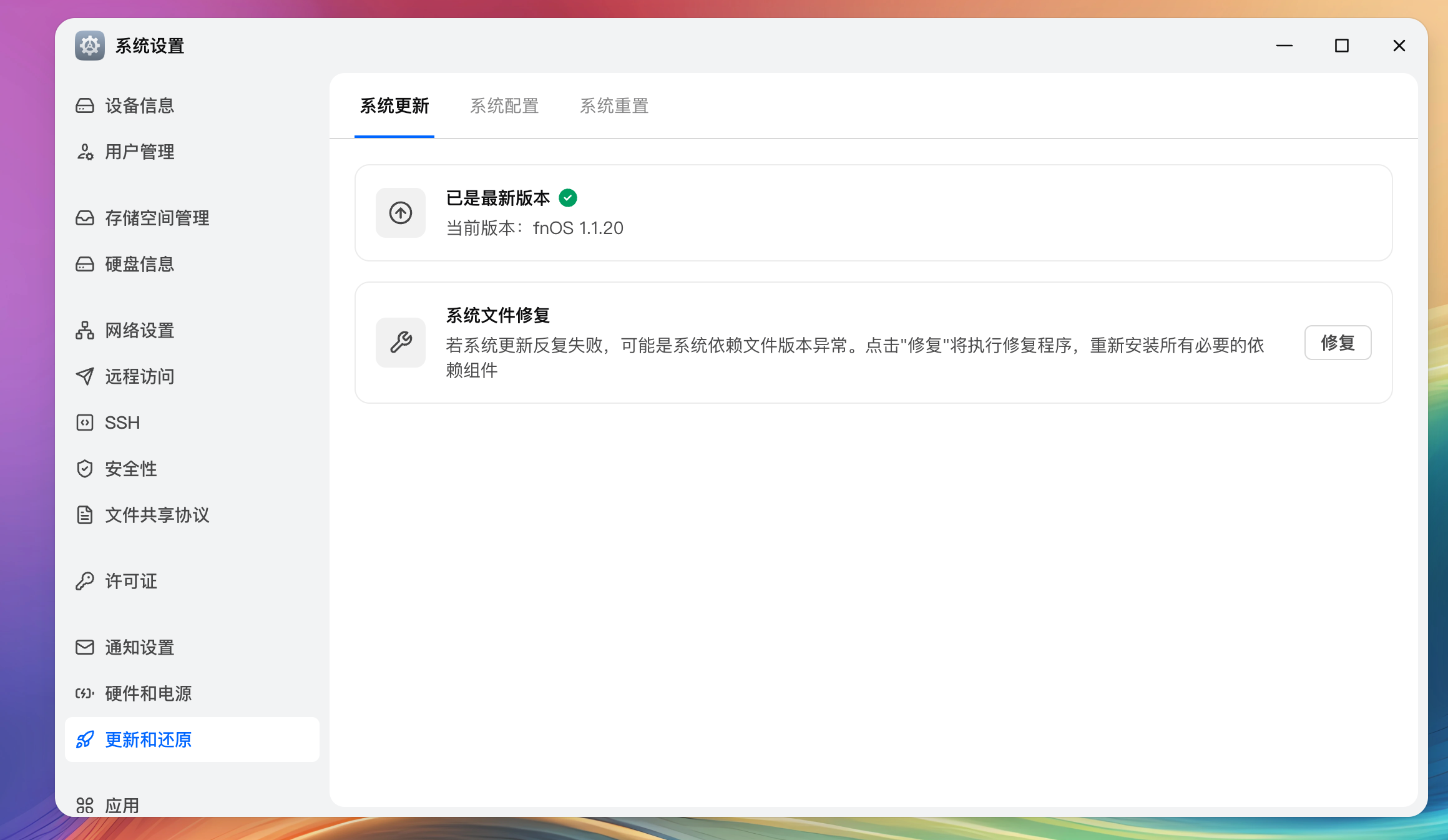Select 更新和还原 sidebar item

(x=147, y=740)
